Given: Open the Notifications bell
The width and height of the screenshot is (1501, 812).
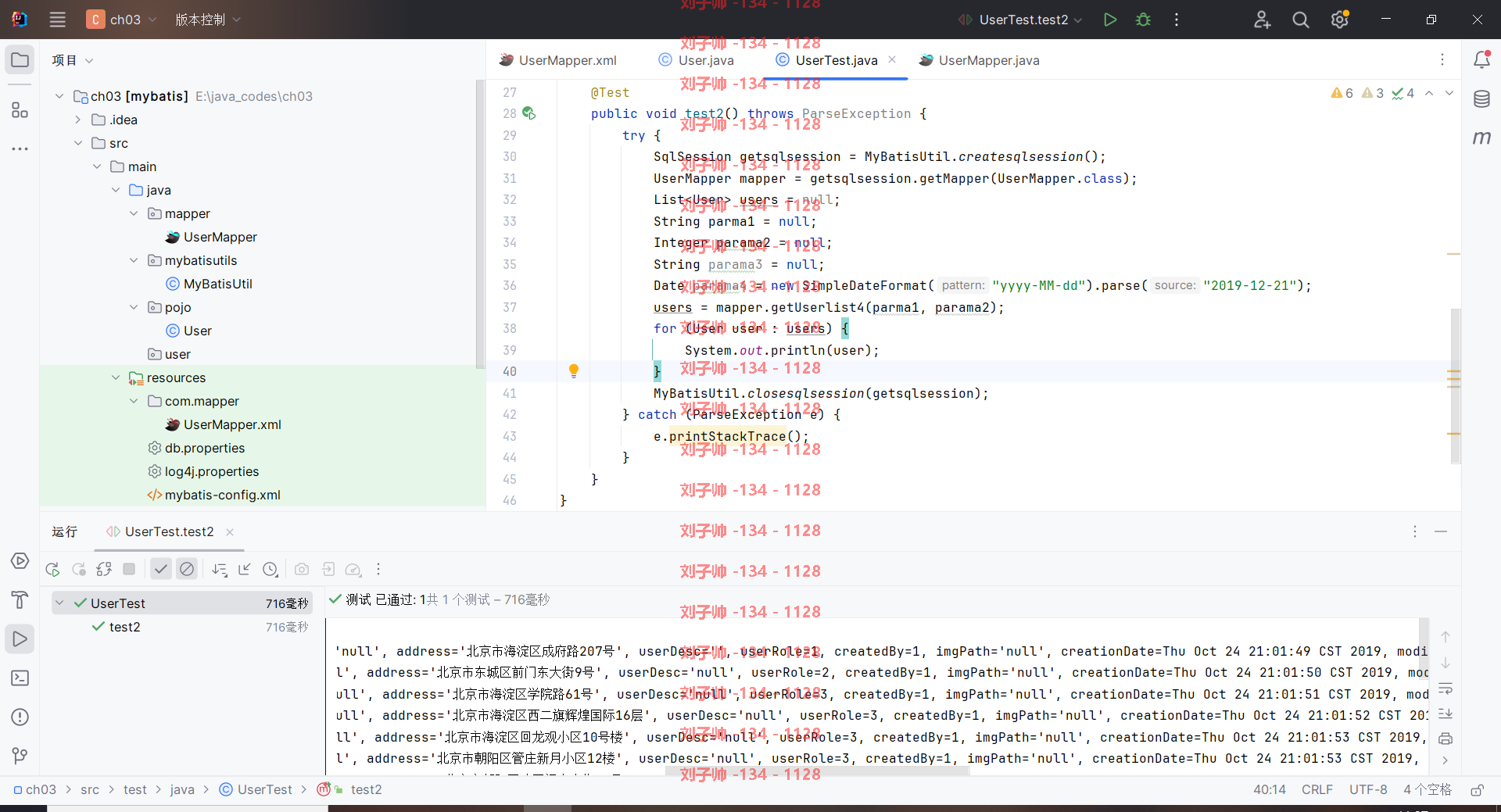Looking at the screenshot, I should pyautogui.click(x=1481, y=60).
